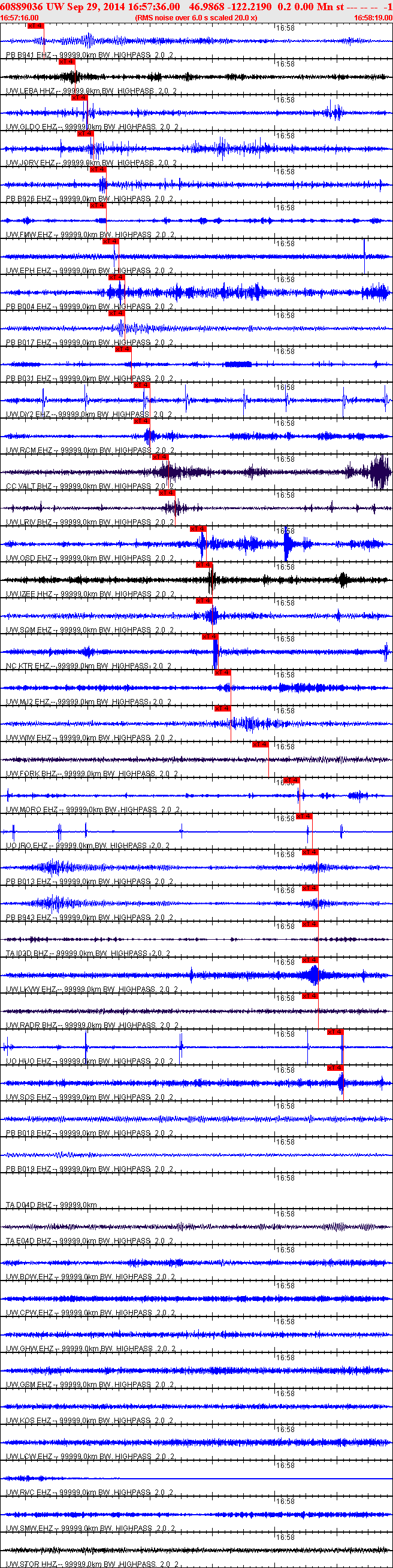This screenshot has width=393, height=1568.
Task: Click the red pick flag on PB B031 trace
Action: pyautogui.click(x=122, y=349)
